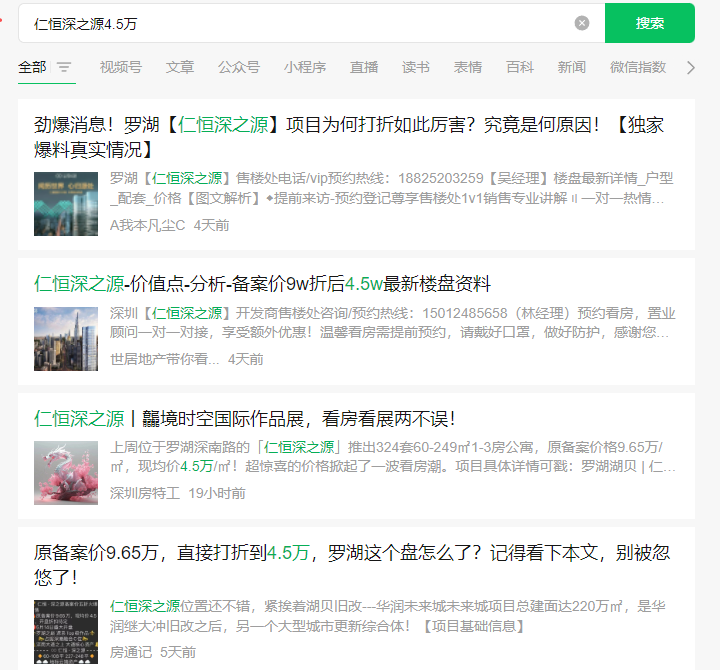720x670 pixels.
Task: Clear the search box text
Action: [582, 23]
